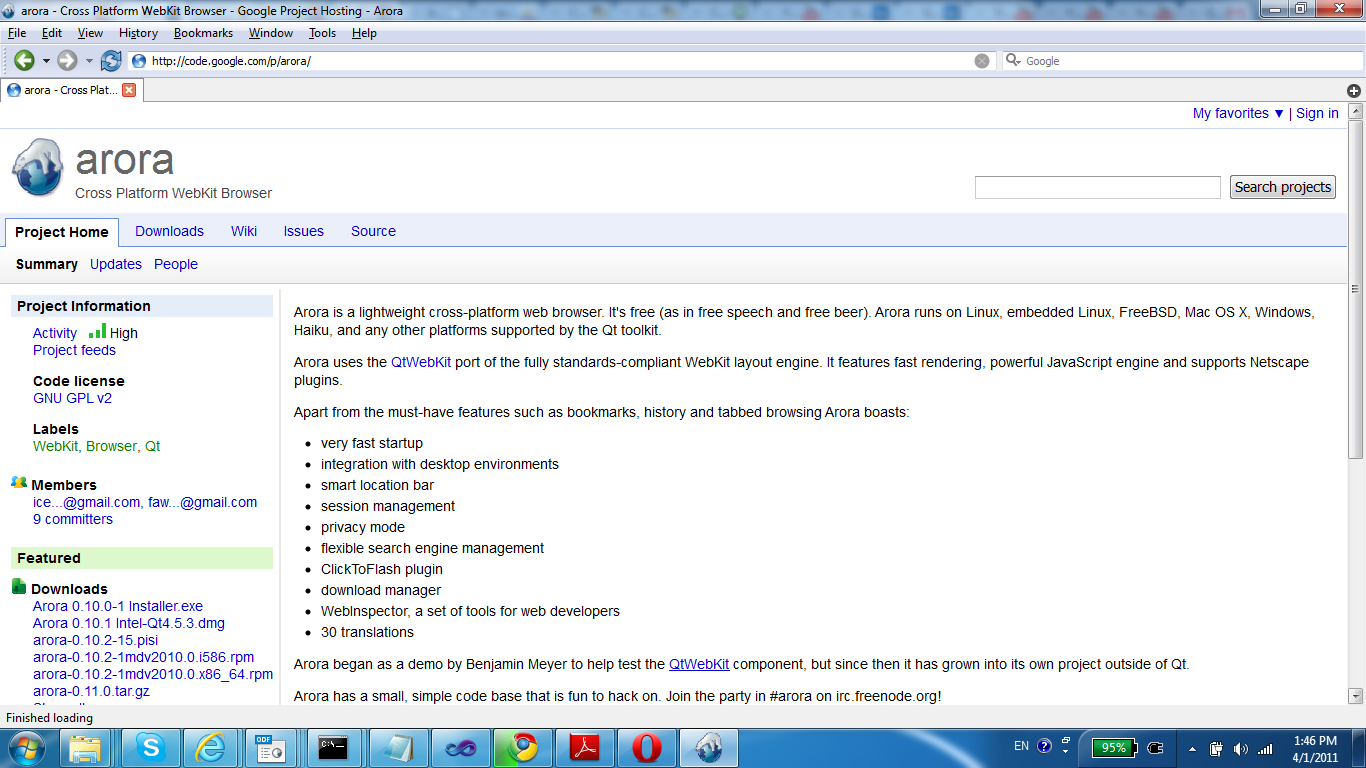The width and height of the screenshot is (1366, 768).
Task: Open the Help menu
Action: [x=364, y=33]
